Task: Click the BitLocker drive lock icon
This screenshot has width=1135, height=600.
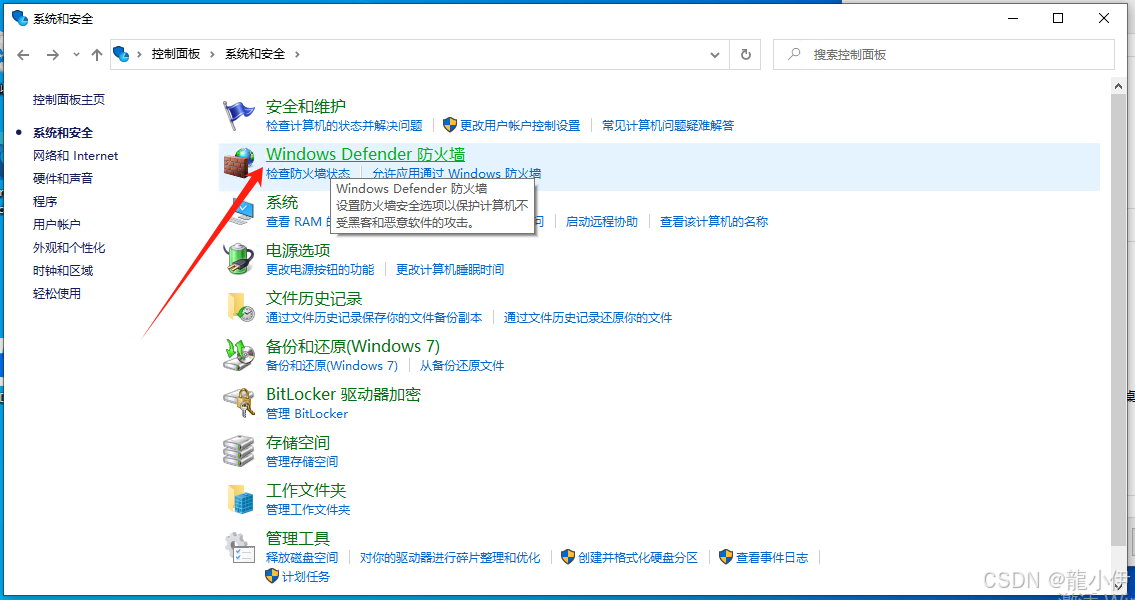Action: [238, 403]
